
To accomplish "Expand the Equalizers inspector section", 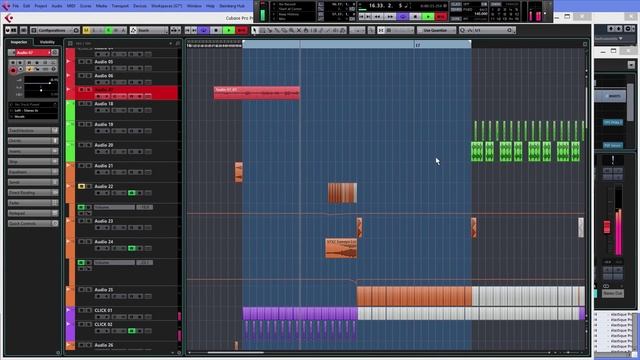I will coord(33,172).
